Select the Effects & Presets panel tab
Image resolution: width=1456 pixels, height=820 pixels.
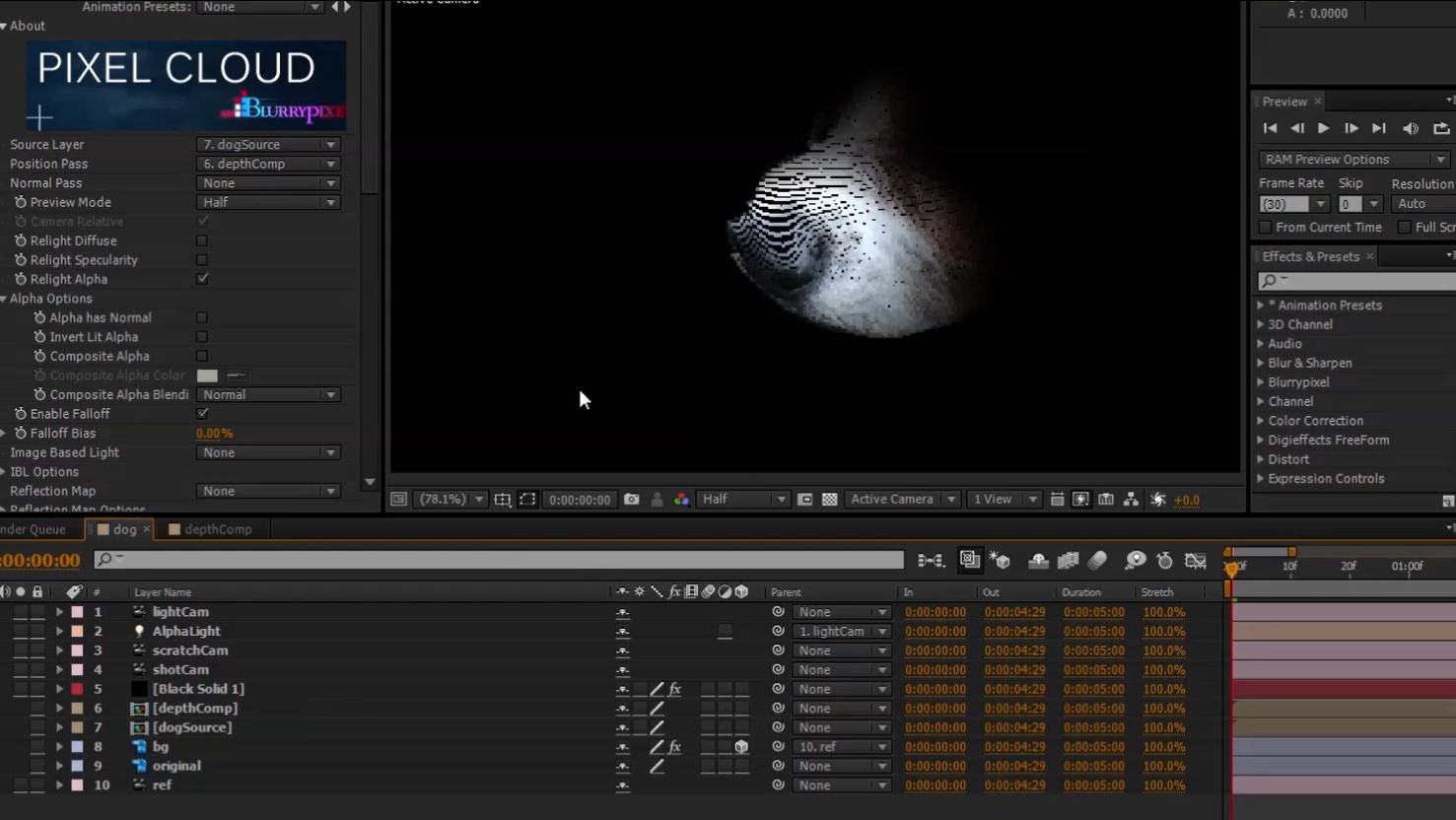[x=1310, y=256]
